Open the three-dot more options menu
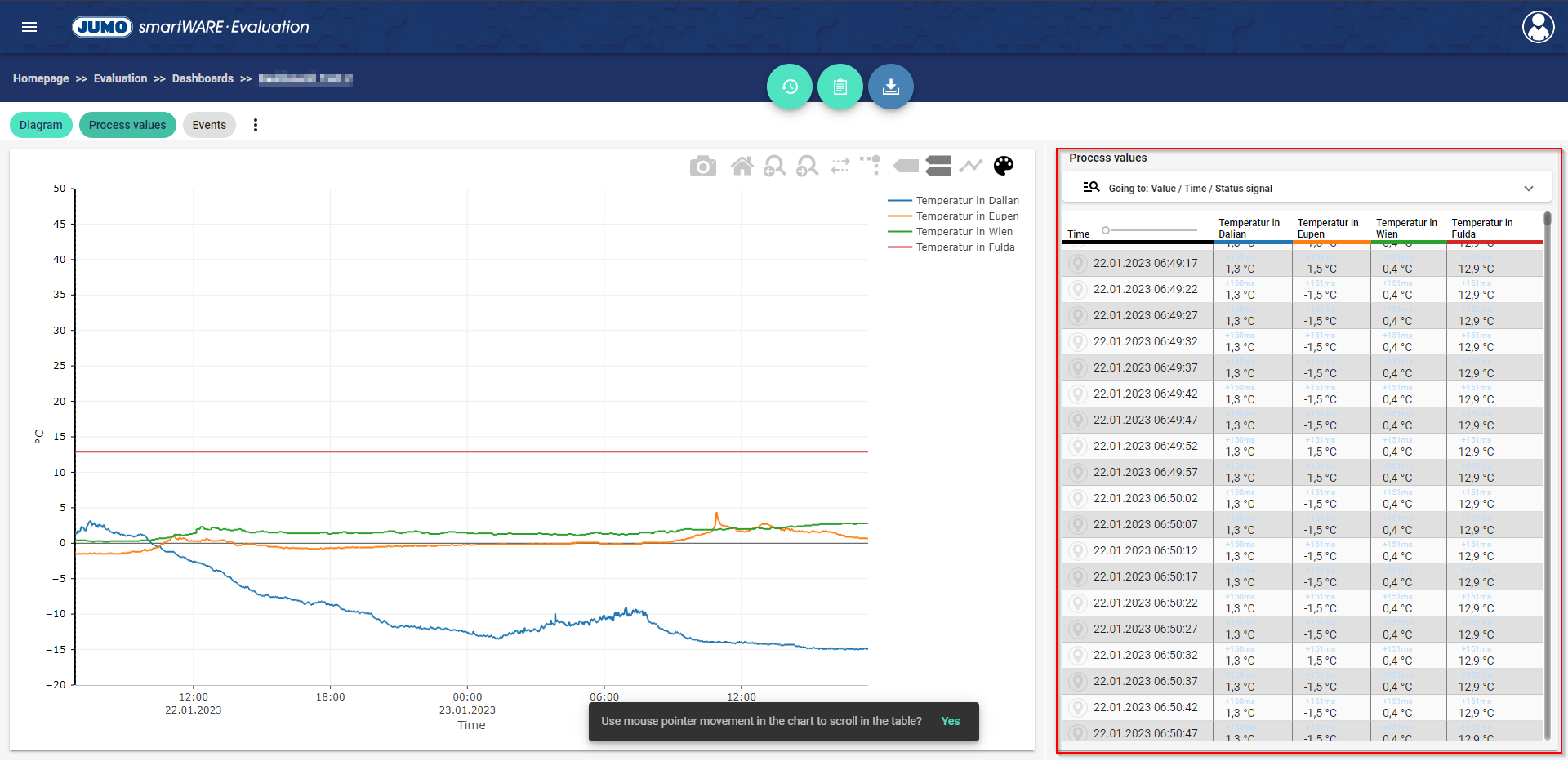 click(x=256, y=125)
